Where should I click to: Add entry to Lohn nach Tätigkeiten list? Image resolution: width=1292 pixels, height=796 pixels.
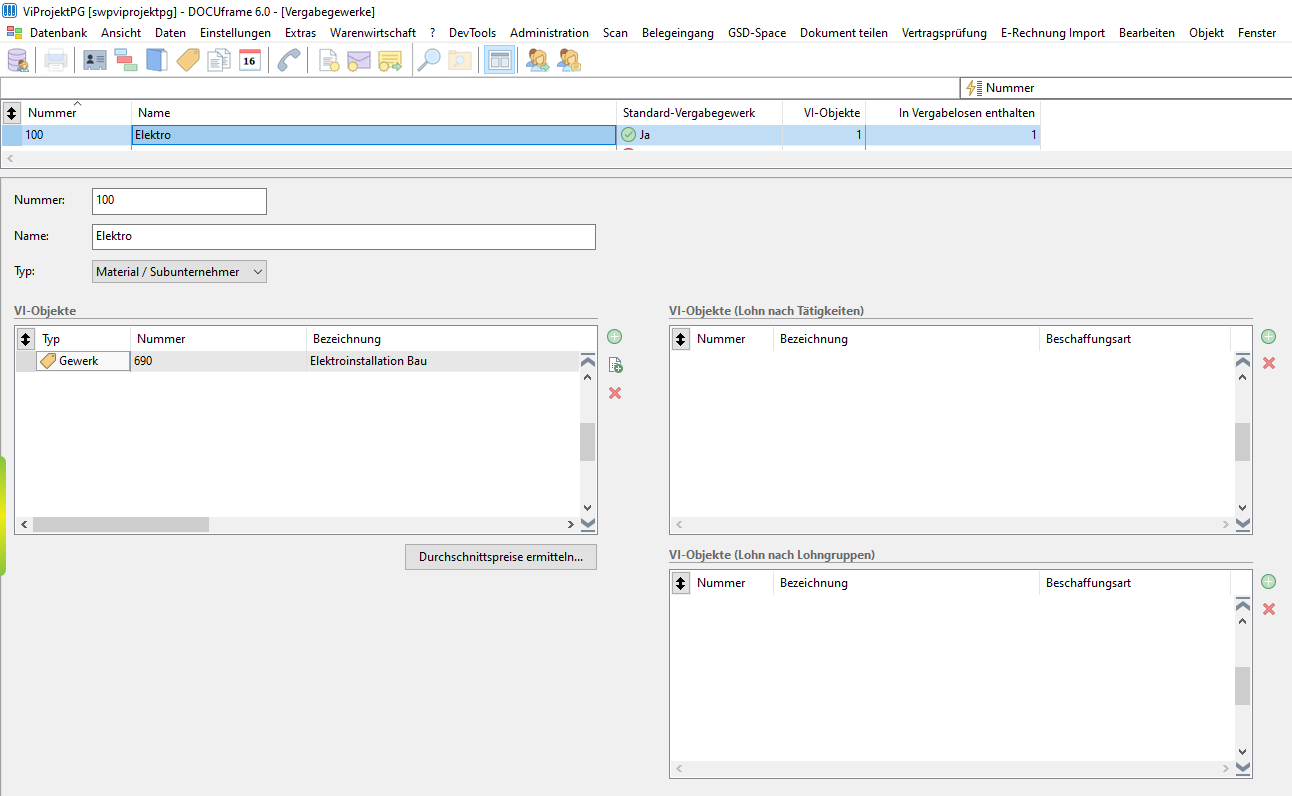[x=1269, y=337]
